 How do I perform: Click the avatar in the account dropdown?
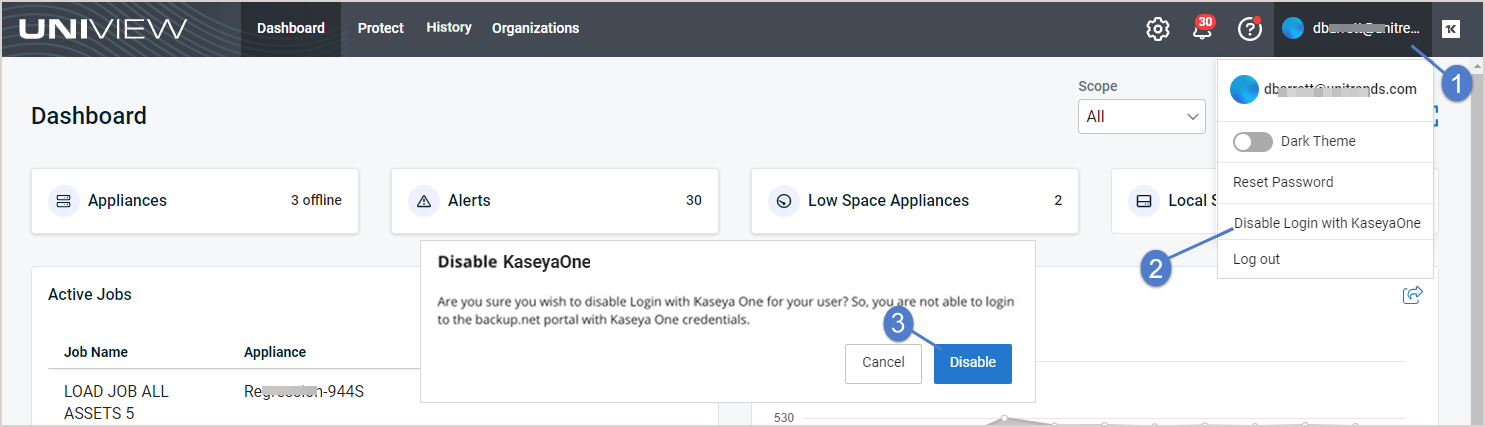pyautogui.click(x=1244, y=89)
